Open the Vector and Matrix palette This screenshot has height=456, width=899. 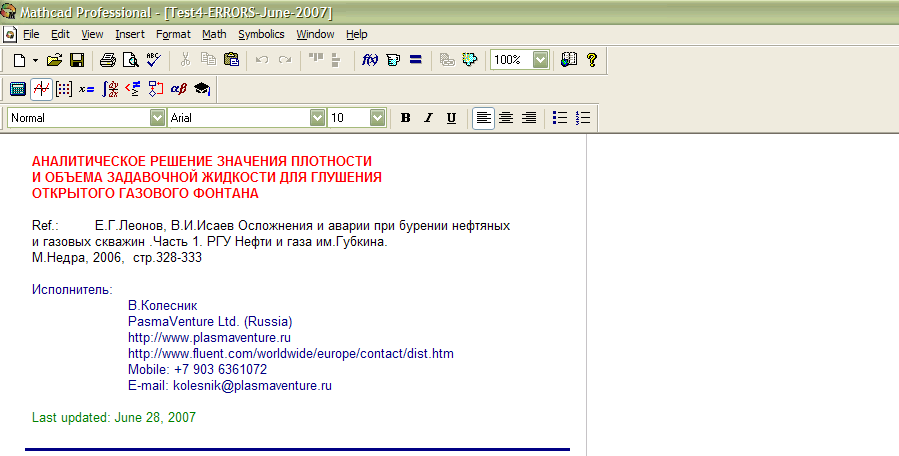tap(64, 89)
